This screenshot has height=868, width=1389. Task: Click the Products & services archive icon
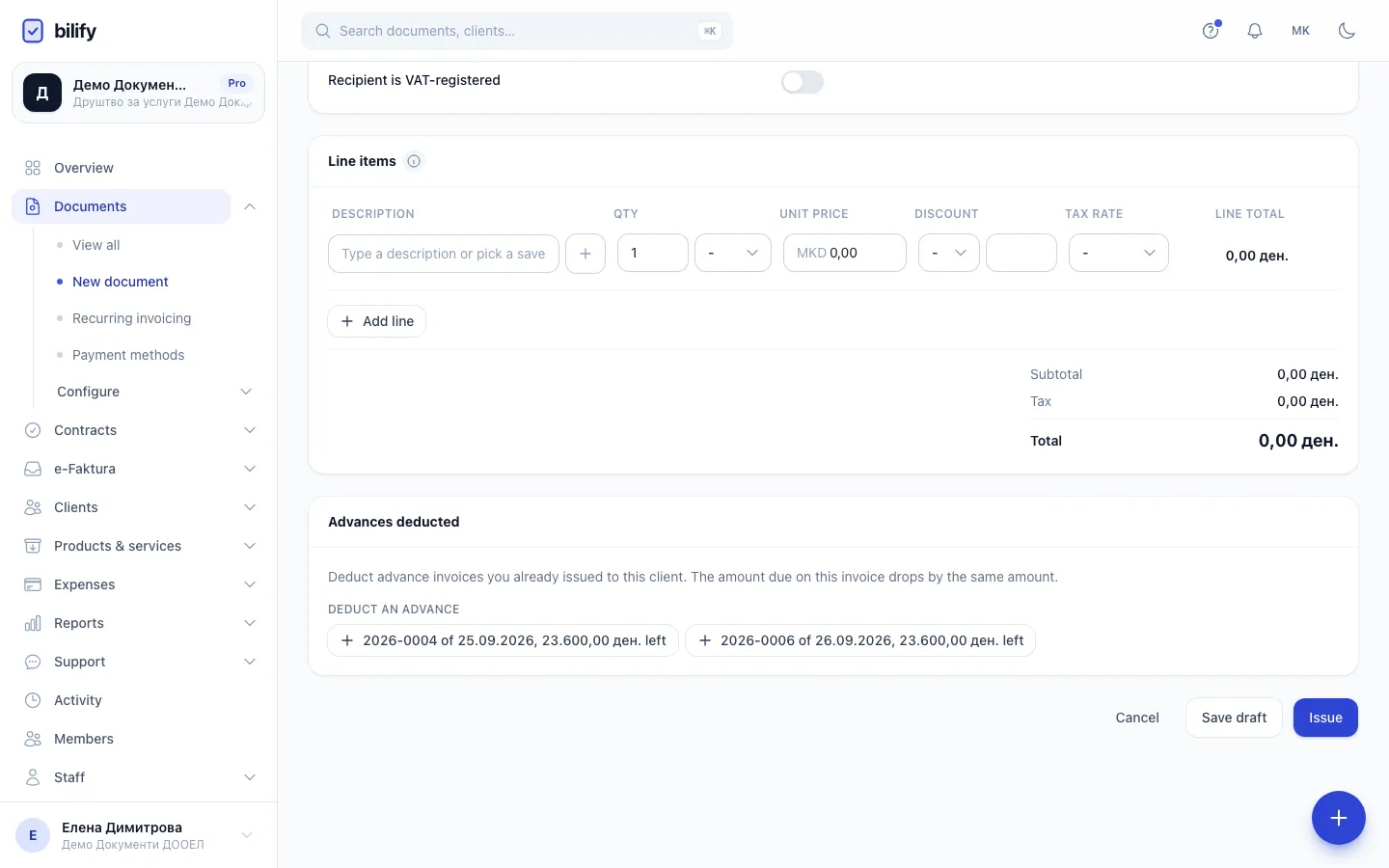pyautogui.click(x=33, y=546)
